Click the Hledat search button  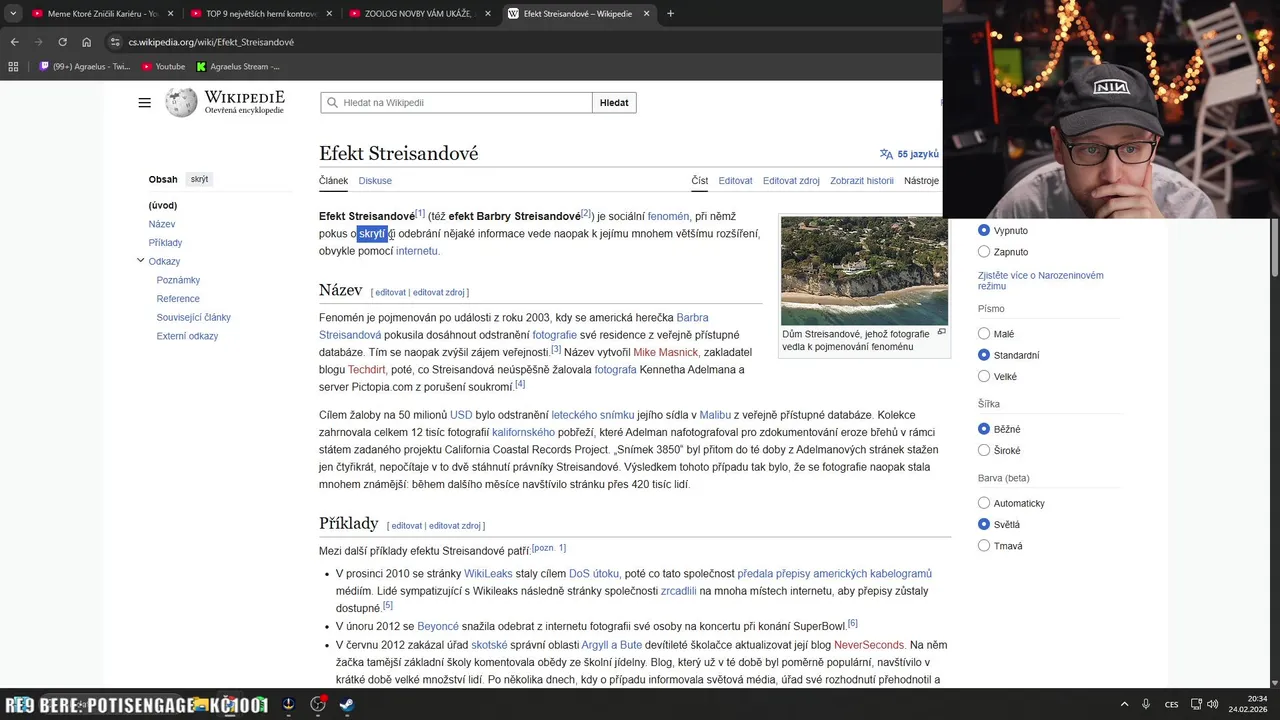[x=614, y=103]
